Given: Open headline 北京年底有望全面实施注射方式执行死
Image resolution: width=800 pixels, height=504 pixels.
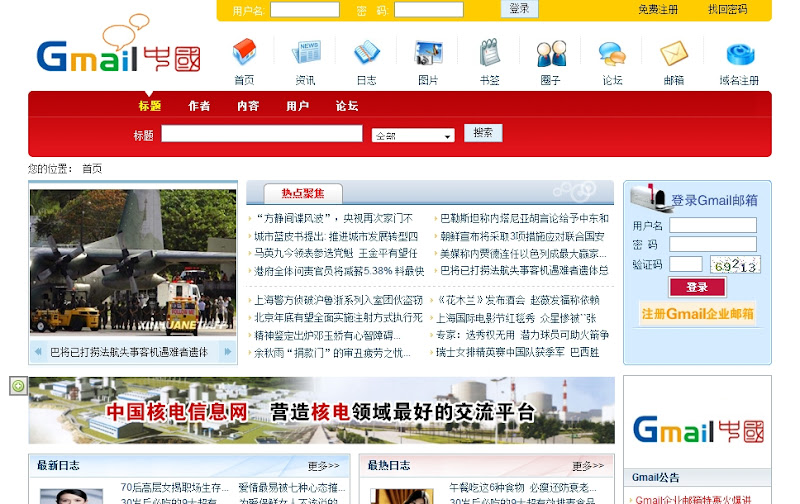Looking at the screenshot, I should tap(339, 318).
